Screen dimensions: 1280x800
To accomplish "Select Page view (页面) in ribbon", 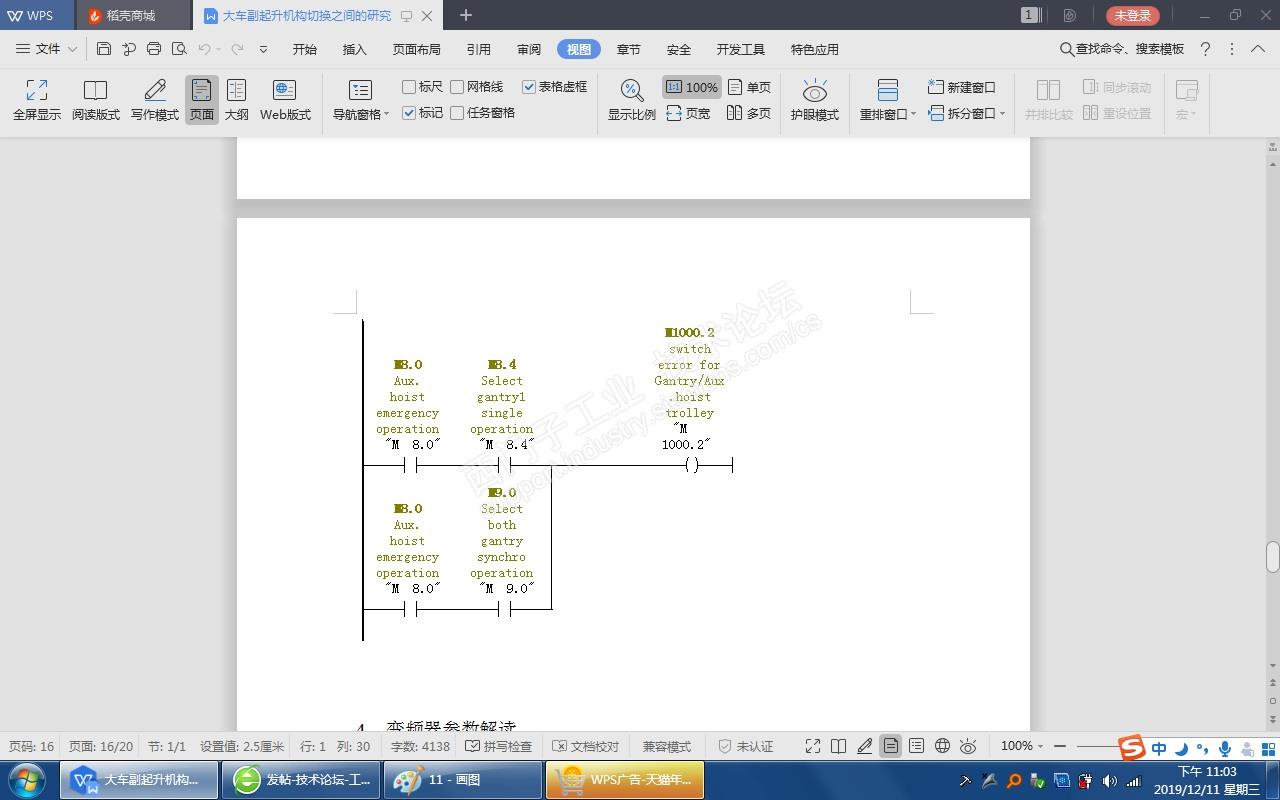I will pos(202,101).
